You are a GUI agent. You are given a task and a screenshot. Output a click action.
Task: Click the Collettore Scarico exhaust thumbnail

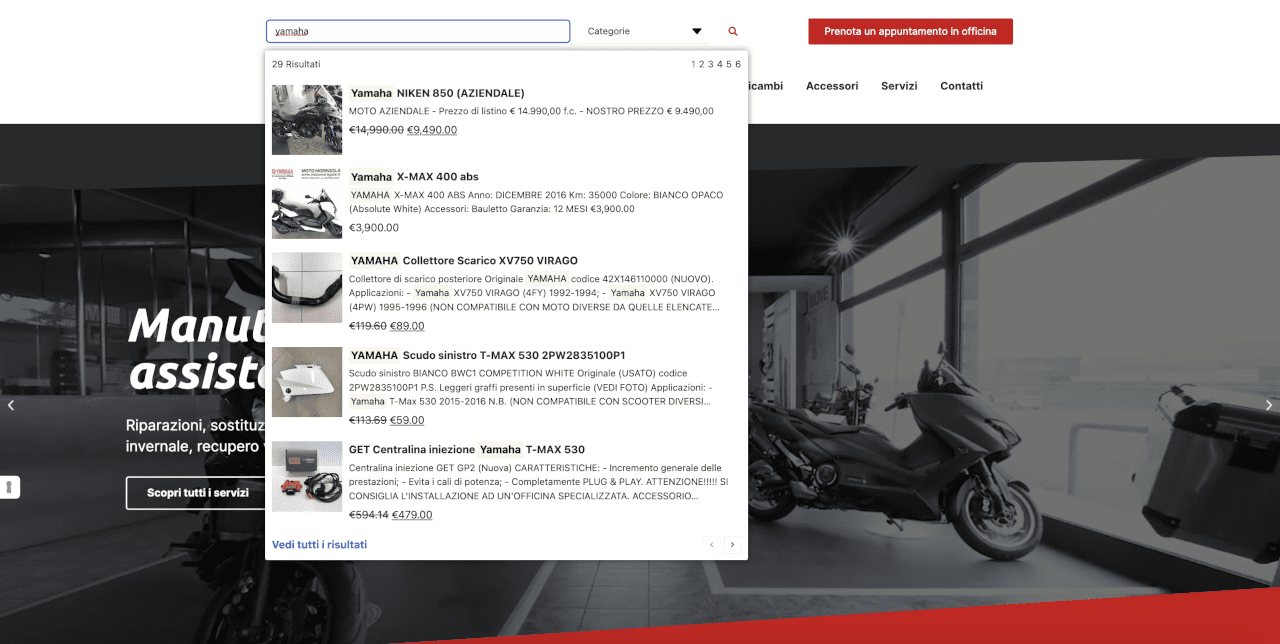pos(307,287)
